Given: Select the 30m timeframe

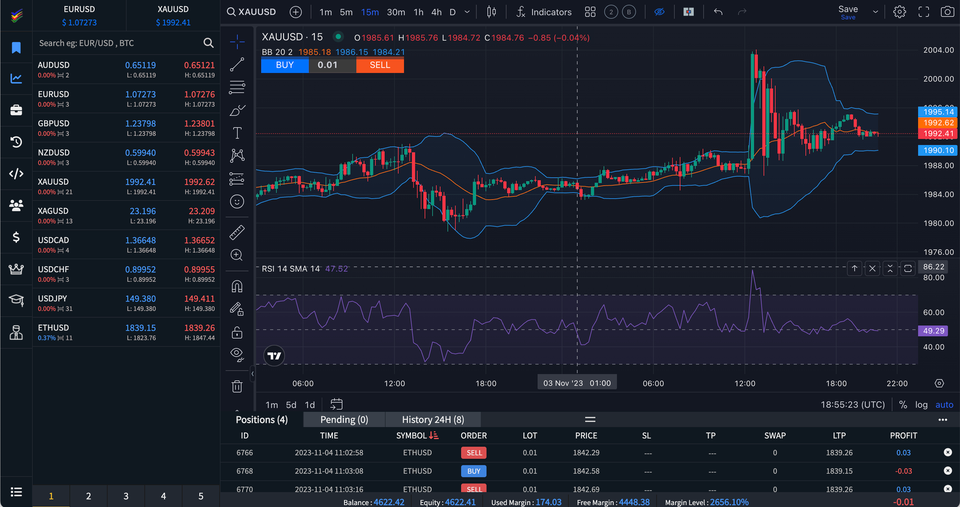Looking at the screenshot, I should tap(396, 12).
